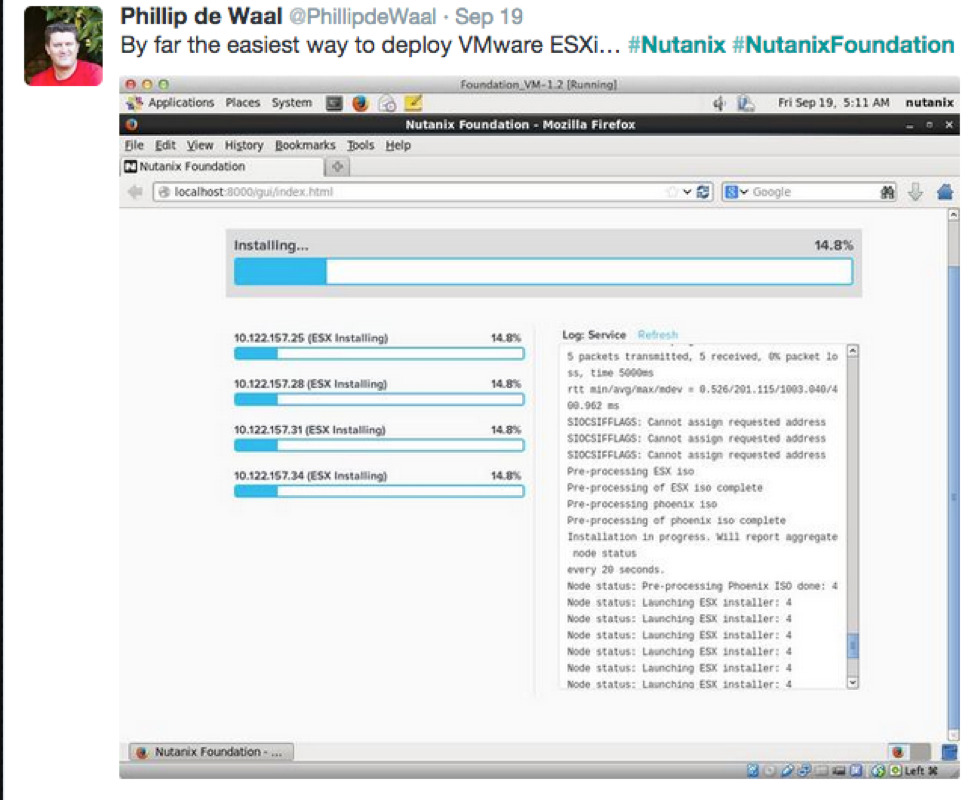Open Firefox History menu
The width and height of the screenshot is (975, 800).
[244, 145]
